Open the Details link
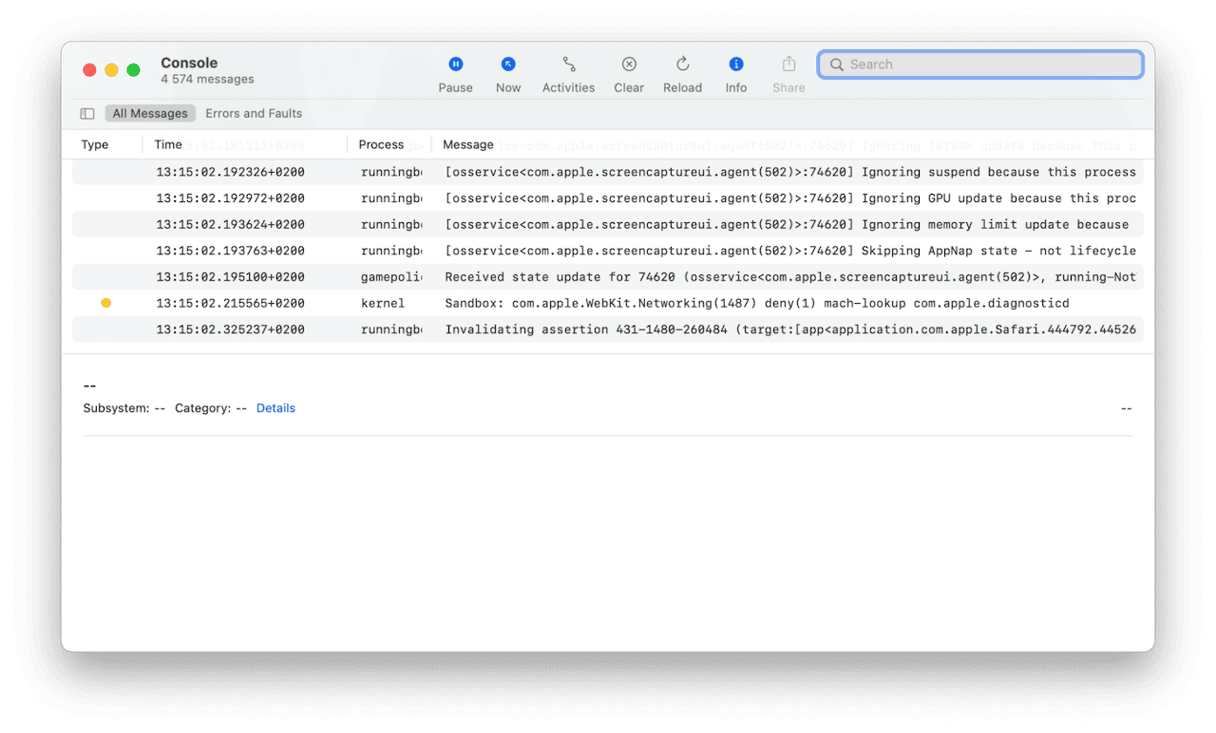Screen dimensions: 1216x733 pos(275,408)
